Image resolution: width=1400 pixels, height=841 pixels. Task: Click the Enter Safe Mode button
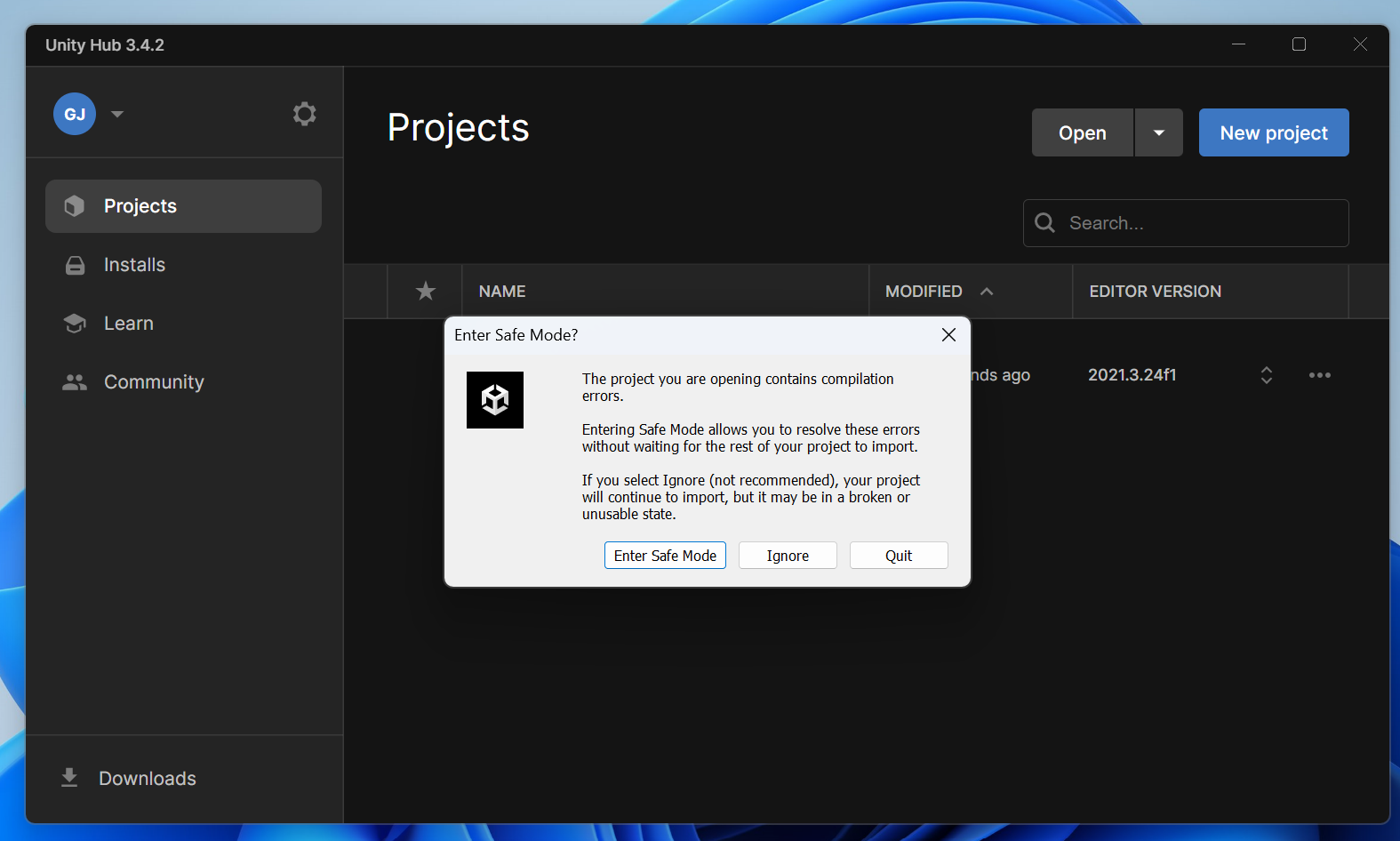point(665,556)
